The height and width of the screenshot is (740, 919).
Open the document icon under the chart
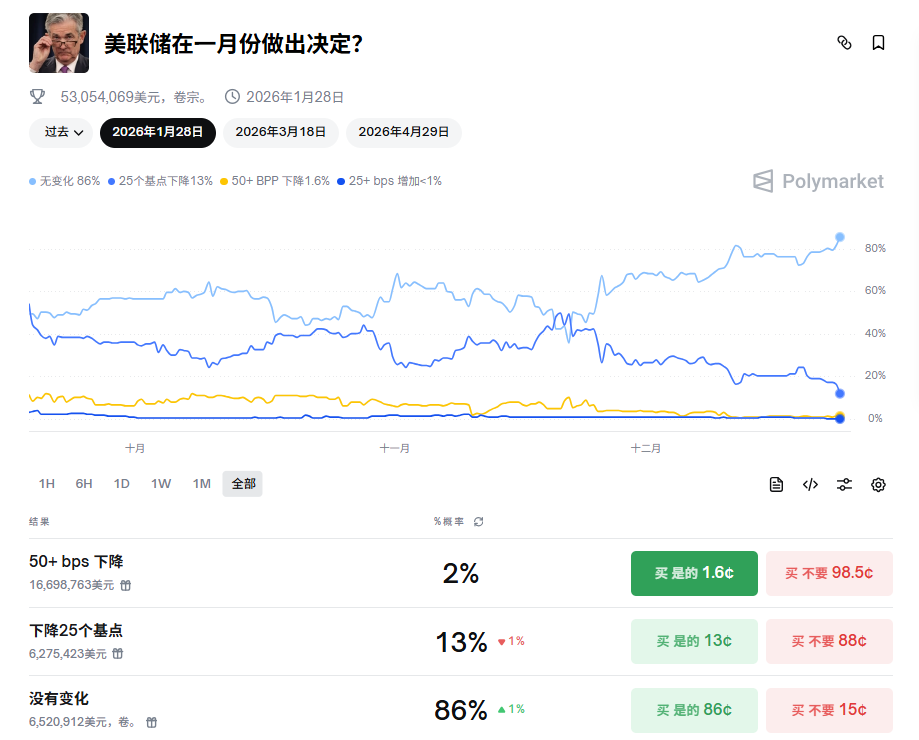pyautogui.click(x=776, y=484)
